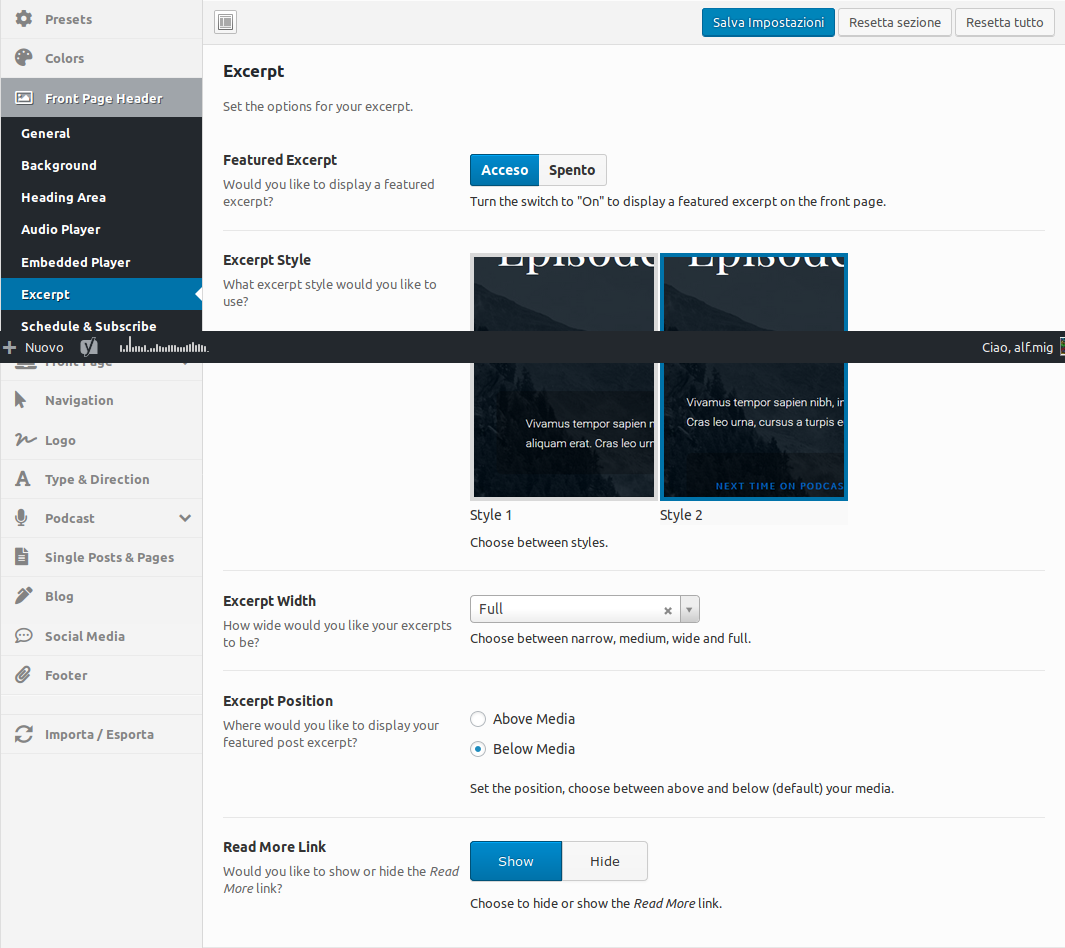The height and width of the screenshot is (948, 1065).
Task: Click the Logo signature icon
Action: tap(24, 440)
